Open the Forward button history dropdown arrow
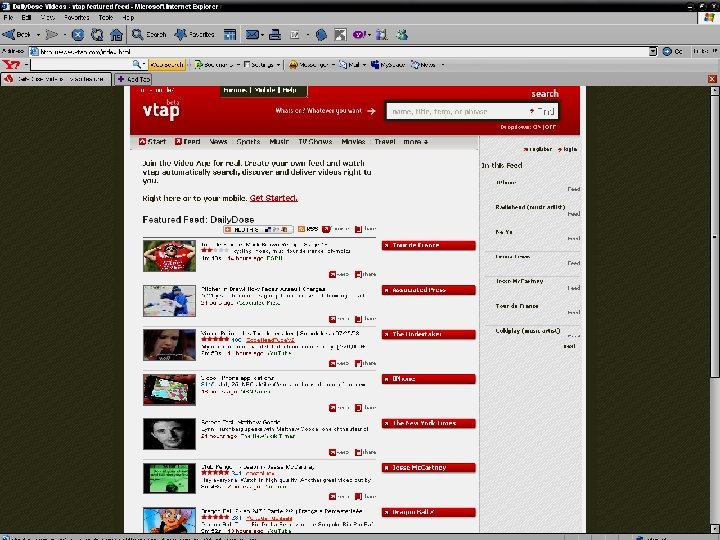 click(x=65, y=34)
